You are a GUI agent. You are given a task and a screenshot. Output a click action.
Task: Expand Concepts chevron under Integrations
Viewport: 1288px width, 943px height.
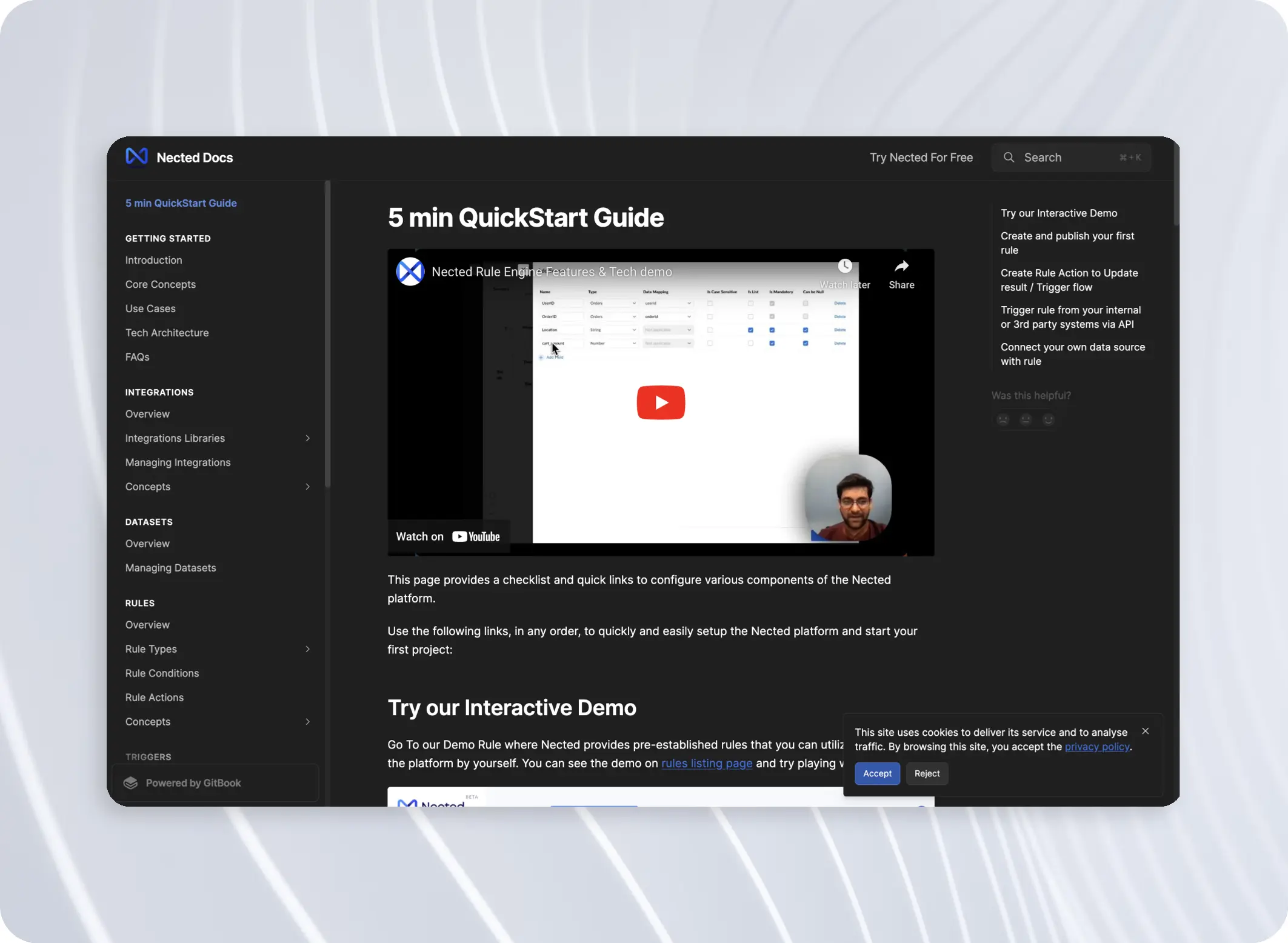(307, 487)
